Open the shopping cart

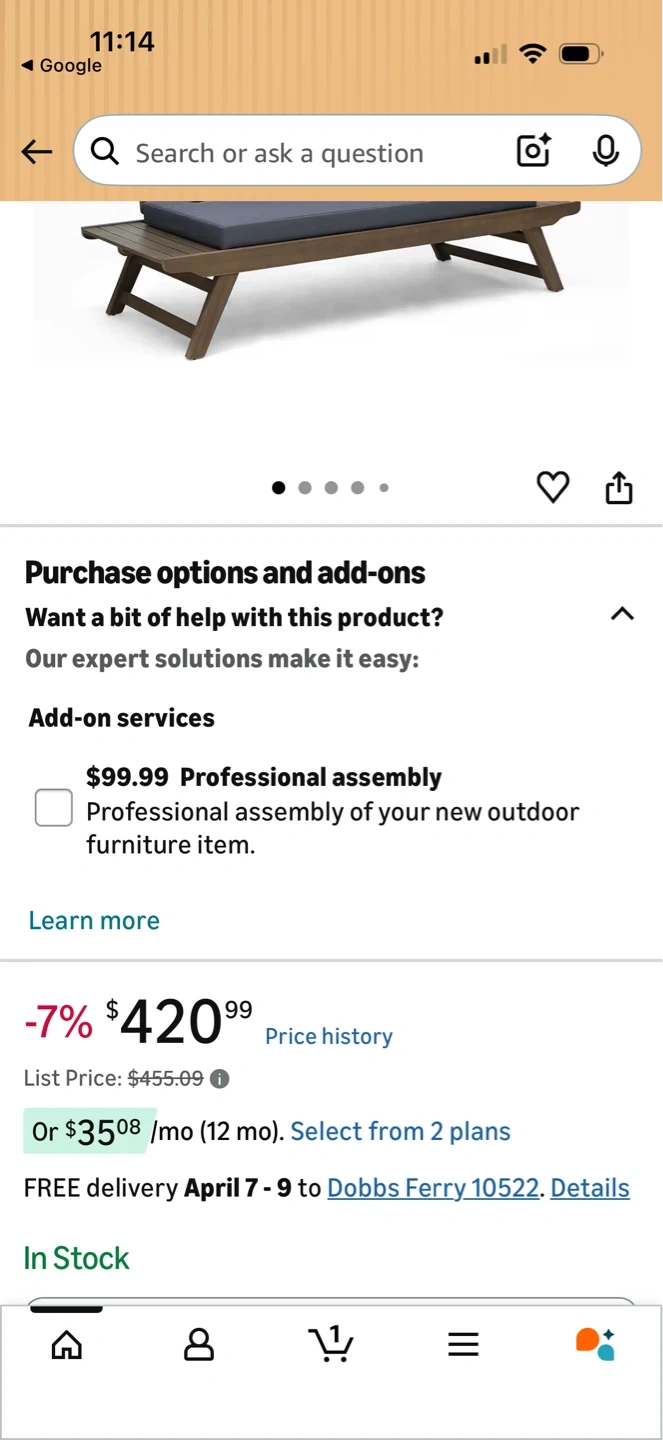[x=331, y=1343]
